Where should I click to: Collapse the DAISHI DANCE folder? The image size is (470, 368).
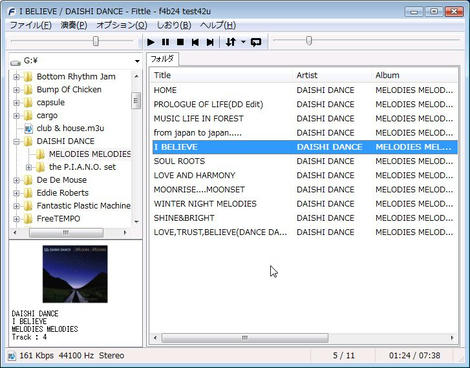[x=16, y=141]
